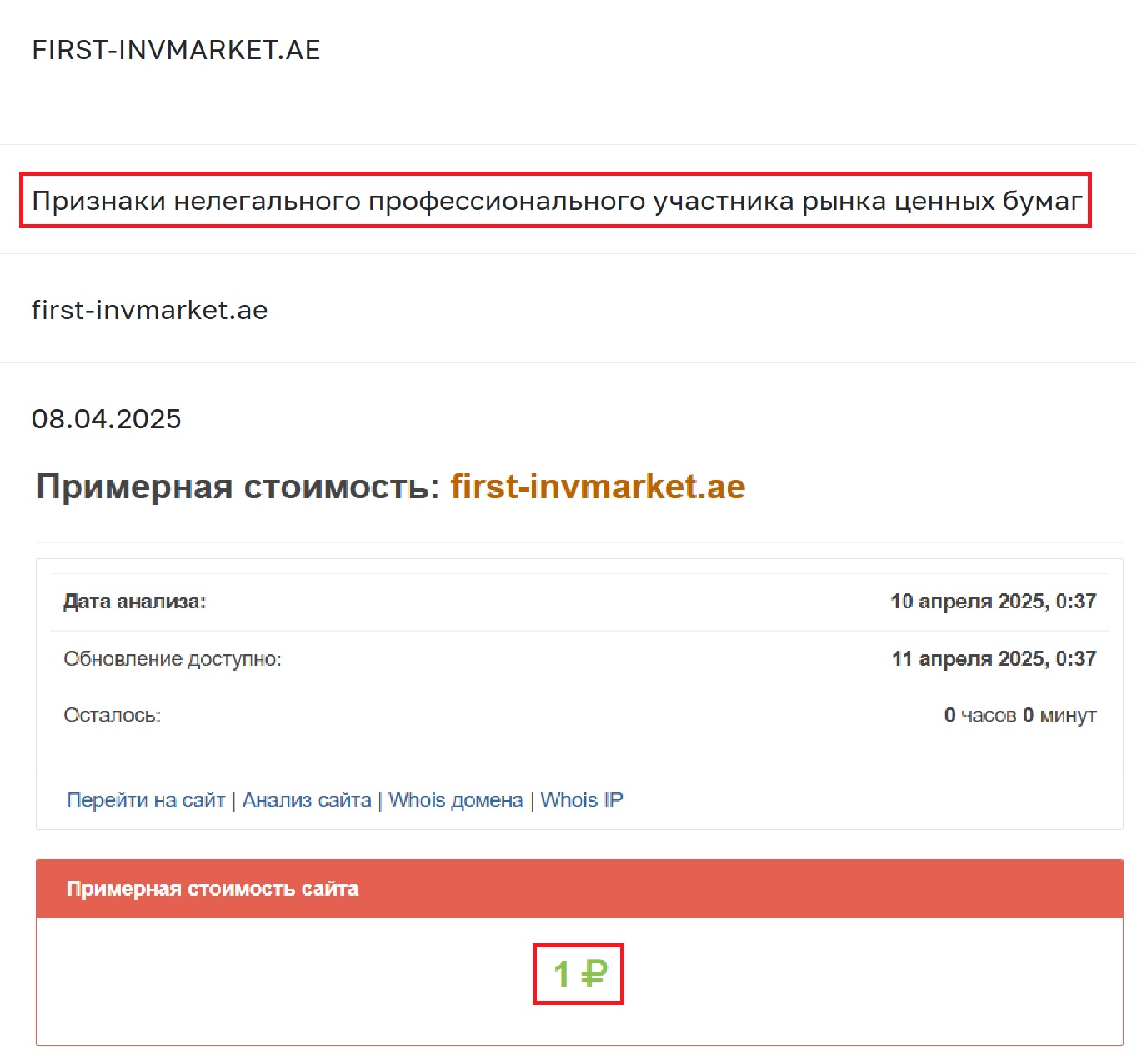Click the 'Примерная стоимость:' heading text

[238, 487]
